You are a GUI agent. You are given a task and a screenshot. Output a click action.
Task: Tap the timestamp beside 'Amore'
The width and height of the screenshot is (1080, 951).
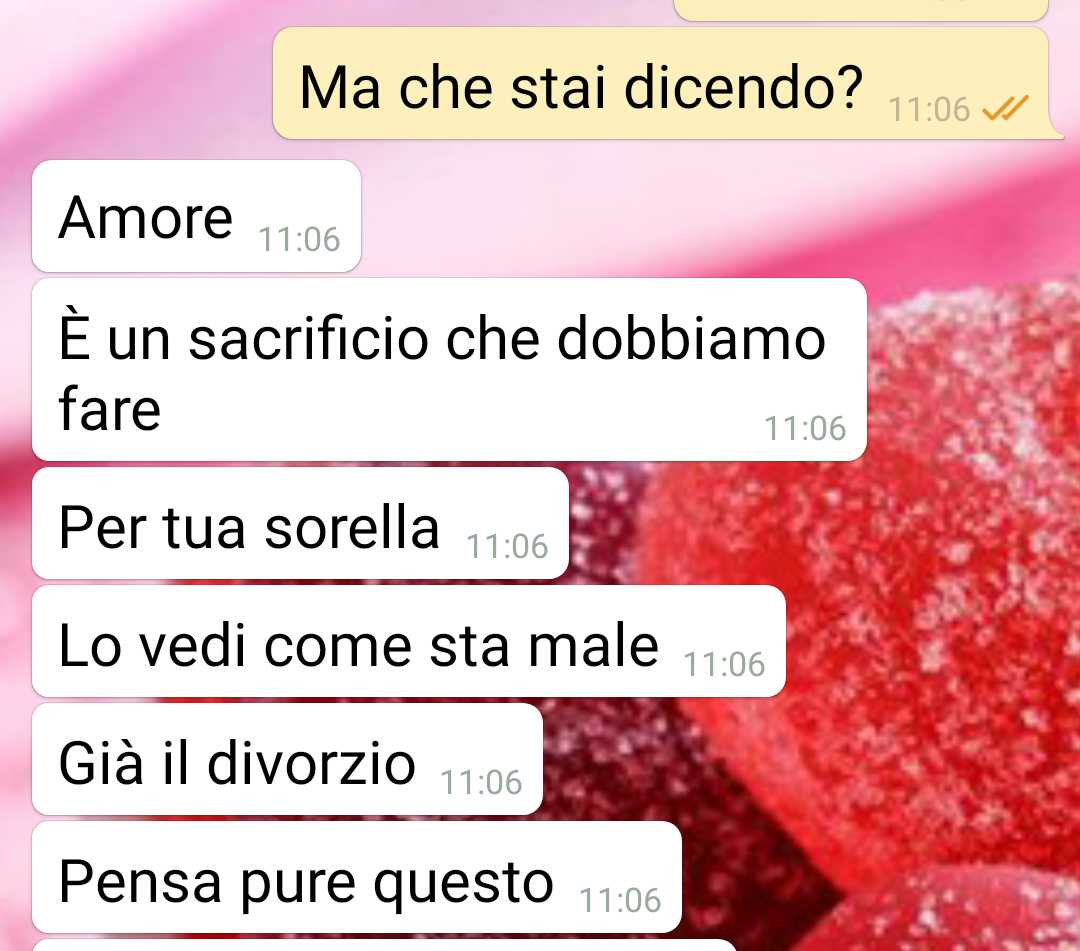[x=299, y=240]
